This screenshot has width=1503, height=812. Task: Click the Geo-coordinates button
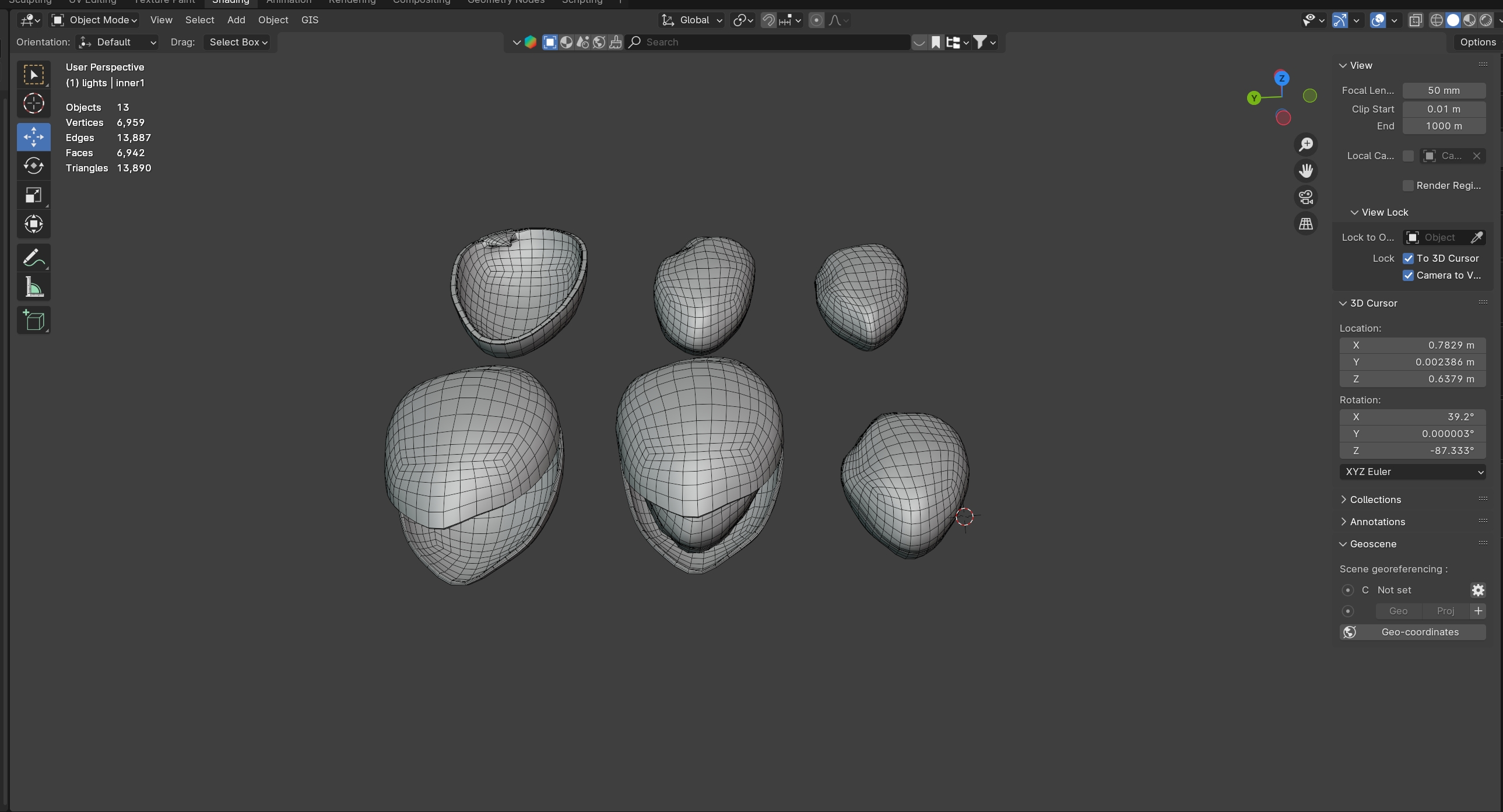[1412, 632]
